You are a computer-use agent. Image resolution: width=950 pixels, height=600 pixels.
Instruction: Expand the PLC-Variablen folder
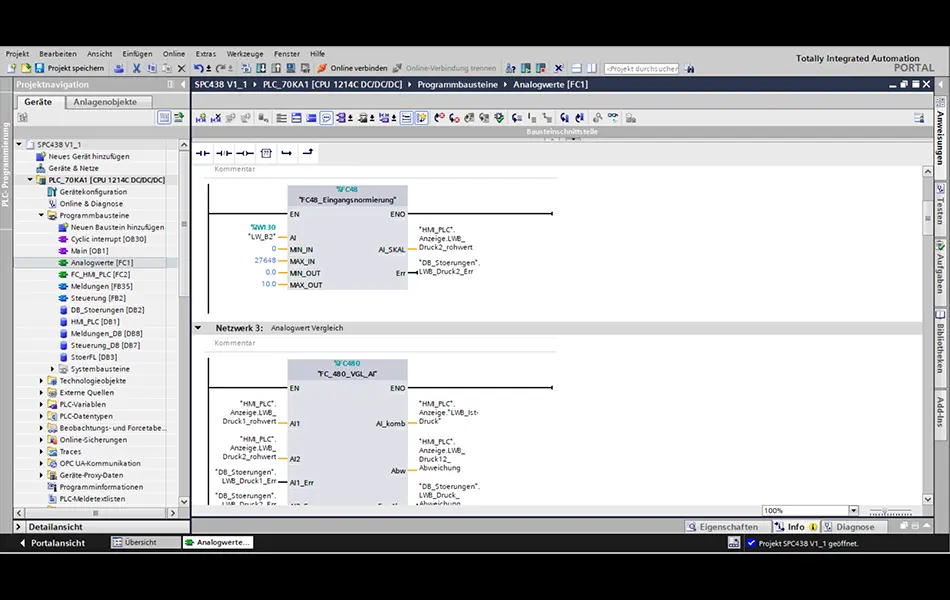click(42, 404)
